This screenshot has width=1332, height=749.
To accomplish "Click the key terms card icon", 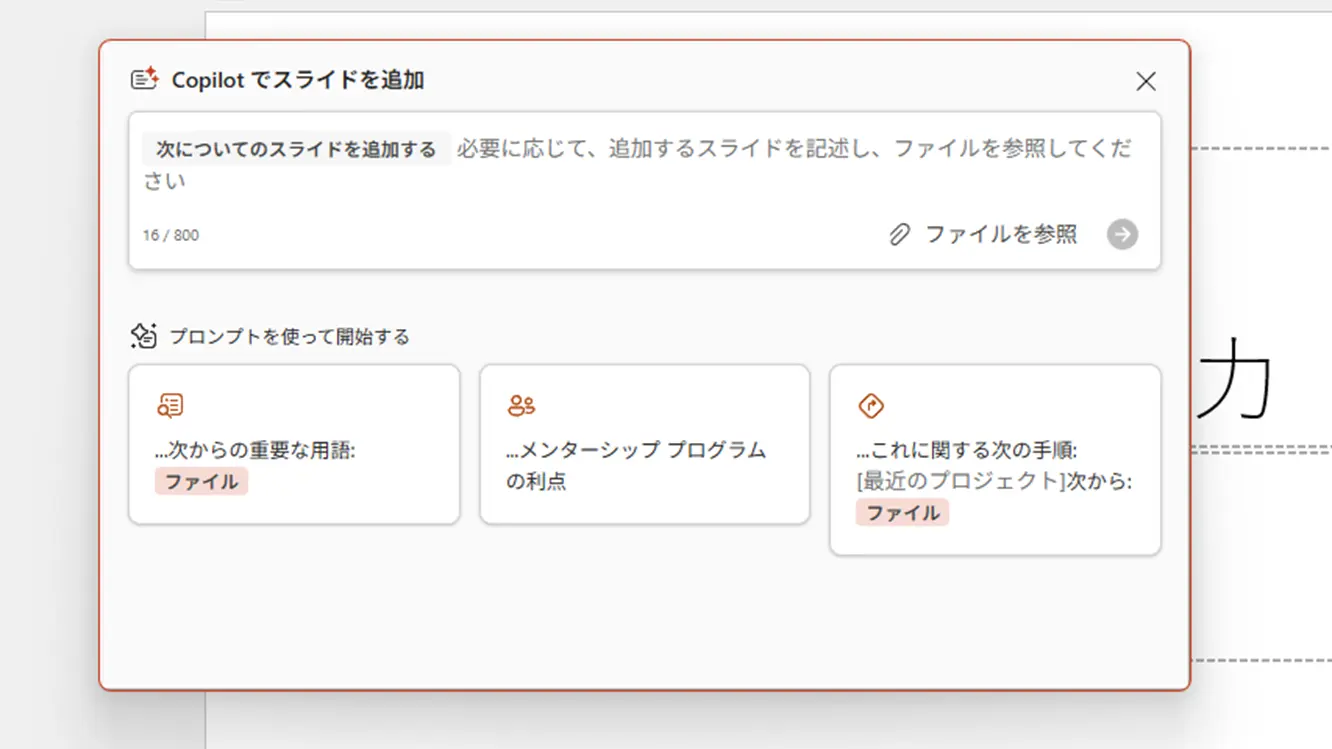I will point(170,405).
